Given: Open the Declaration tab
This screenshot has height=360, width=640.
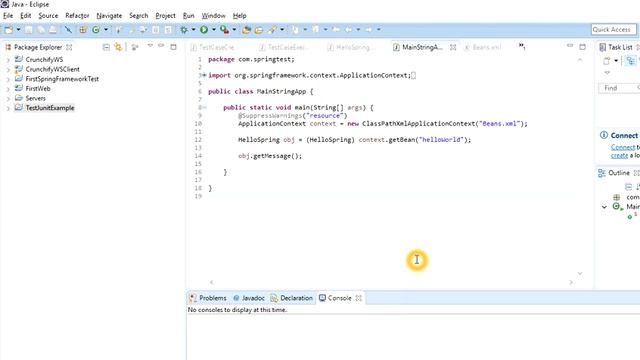Looking at the screenshot, I should [291, 298].
